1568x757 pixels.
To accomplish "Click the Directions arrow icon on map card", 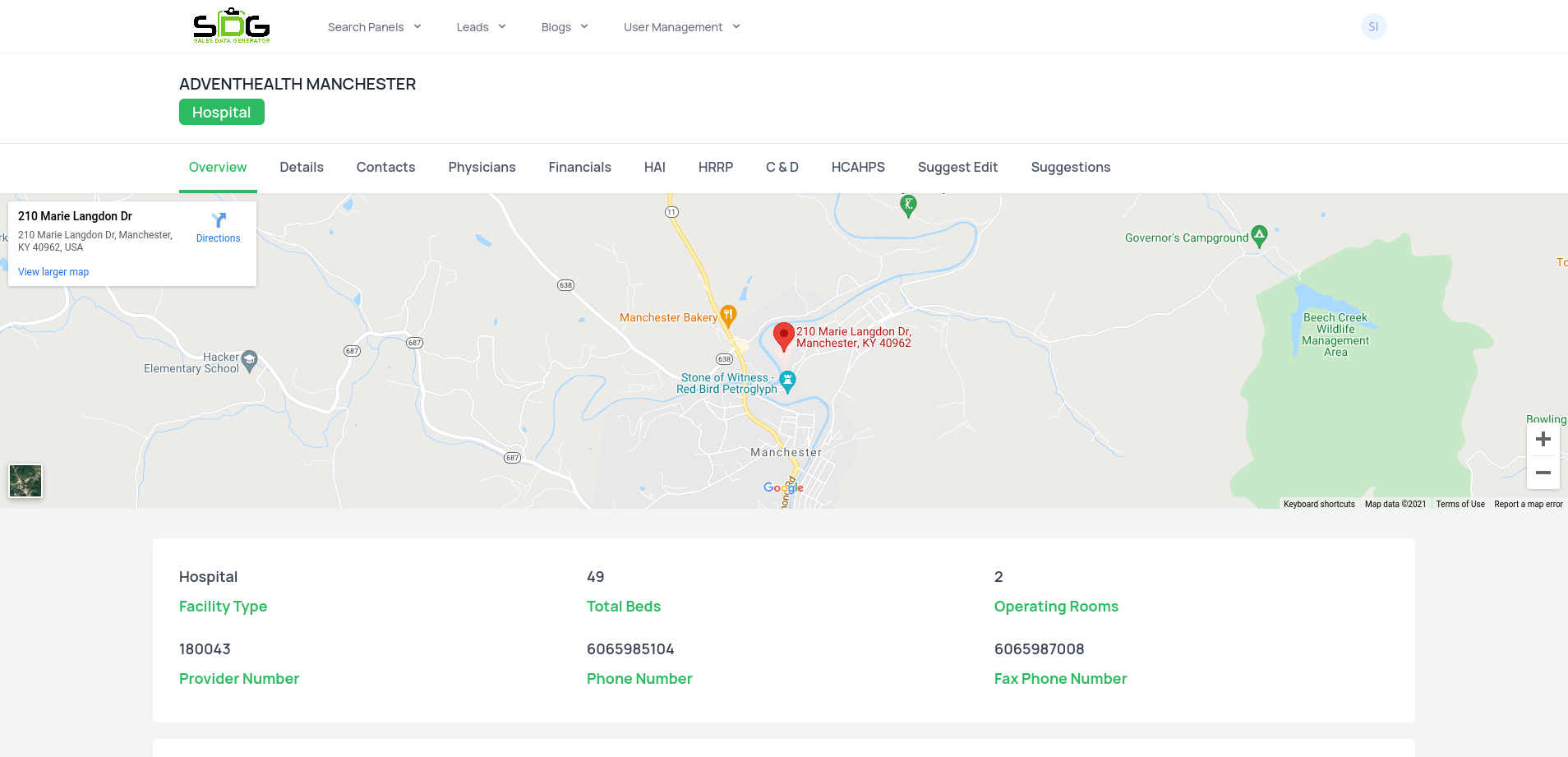I will click(219, 220).
